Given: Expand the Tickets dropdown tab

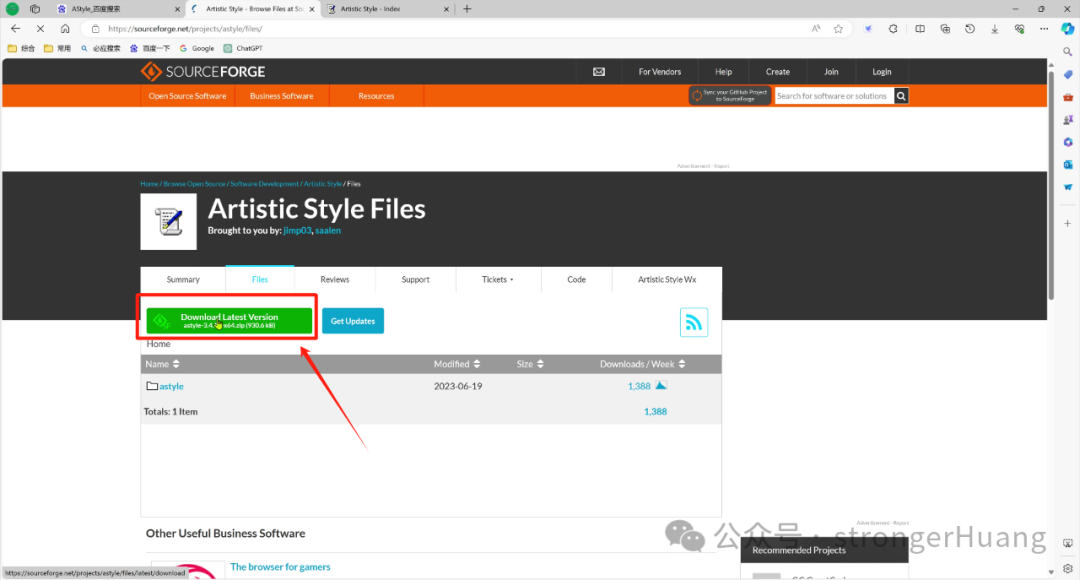Looking at the screenshot, I should (x=497, y=280).
